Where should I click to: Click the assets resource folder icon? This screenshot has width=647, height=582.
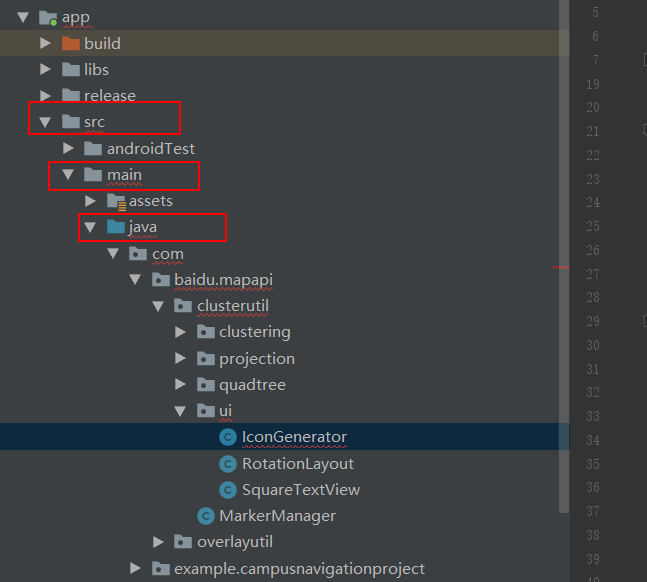pyautogui.click(x=116, y=201)
